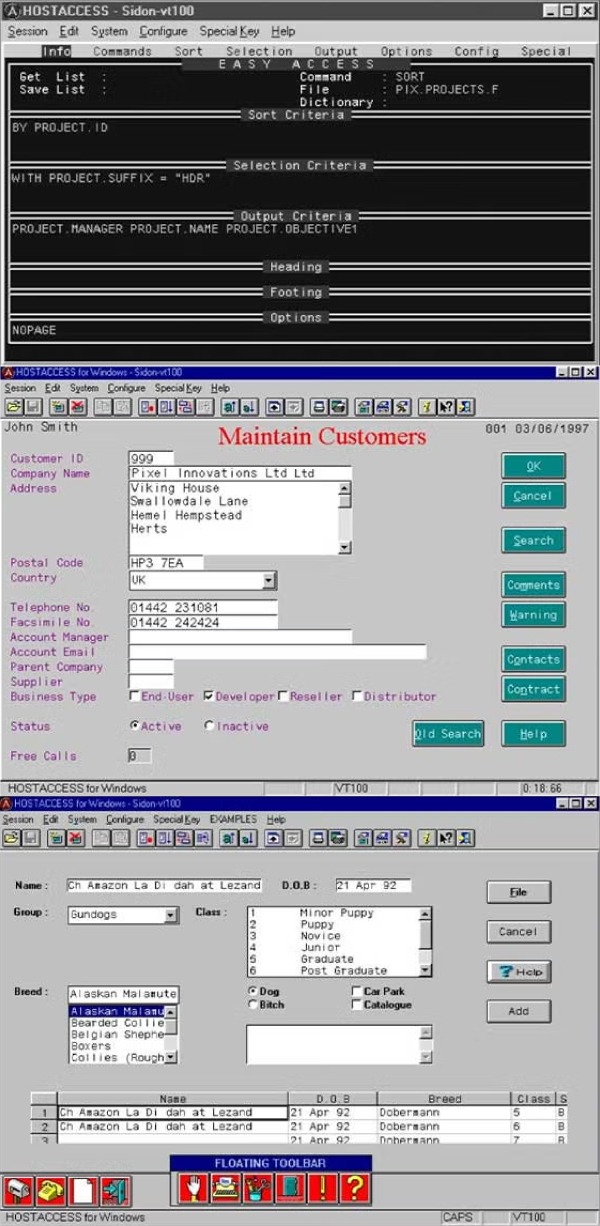
Task: Click the teal door icon in Floating Toolbar
Action: 289,1187
